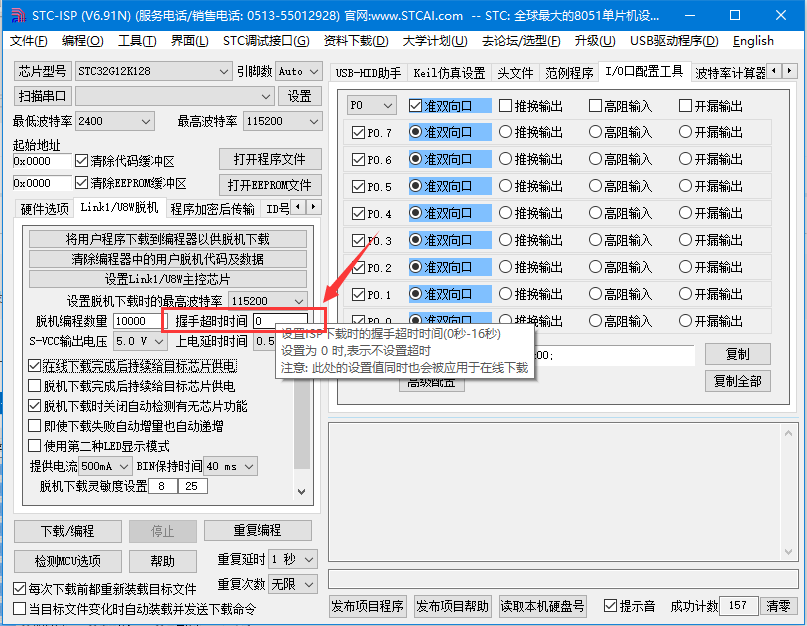Viewport: 807px width, 626px height.
Task: Expand P0 port selection dropdown
Action: 389,106
